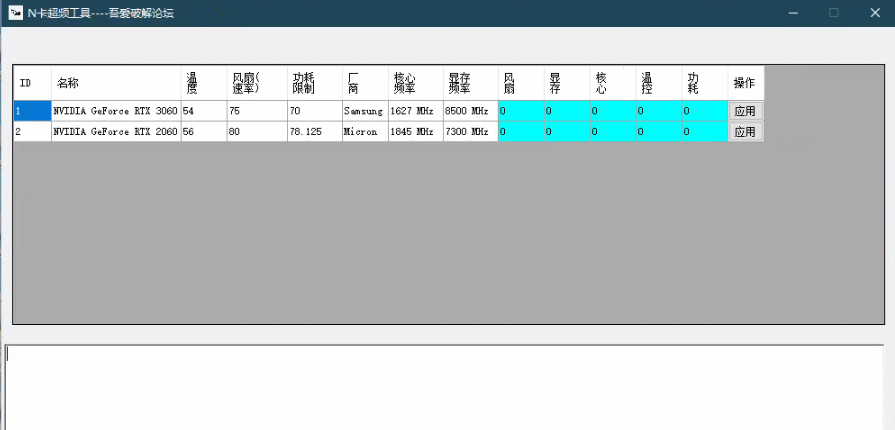895x430 pixels.
Task: Select the NVIDIA GeForce RTX 3060 name cell
Action: (116, 111)
